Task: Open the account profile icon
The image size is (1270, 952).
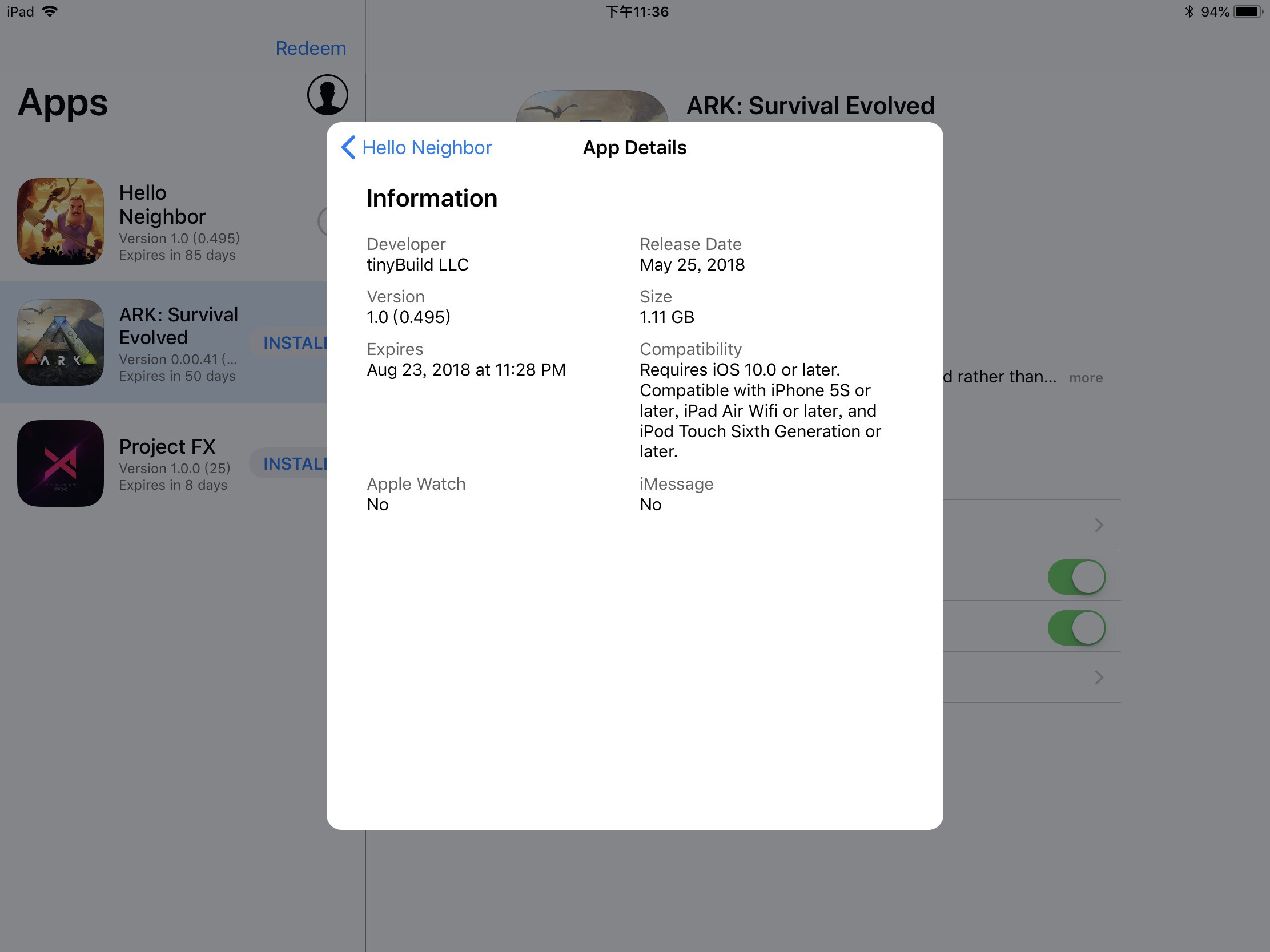Action: [327, 95]
